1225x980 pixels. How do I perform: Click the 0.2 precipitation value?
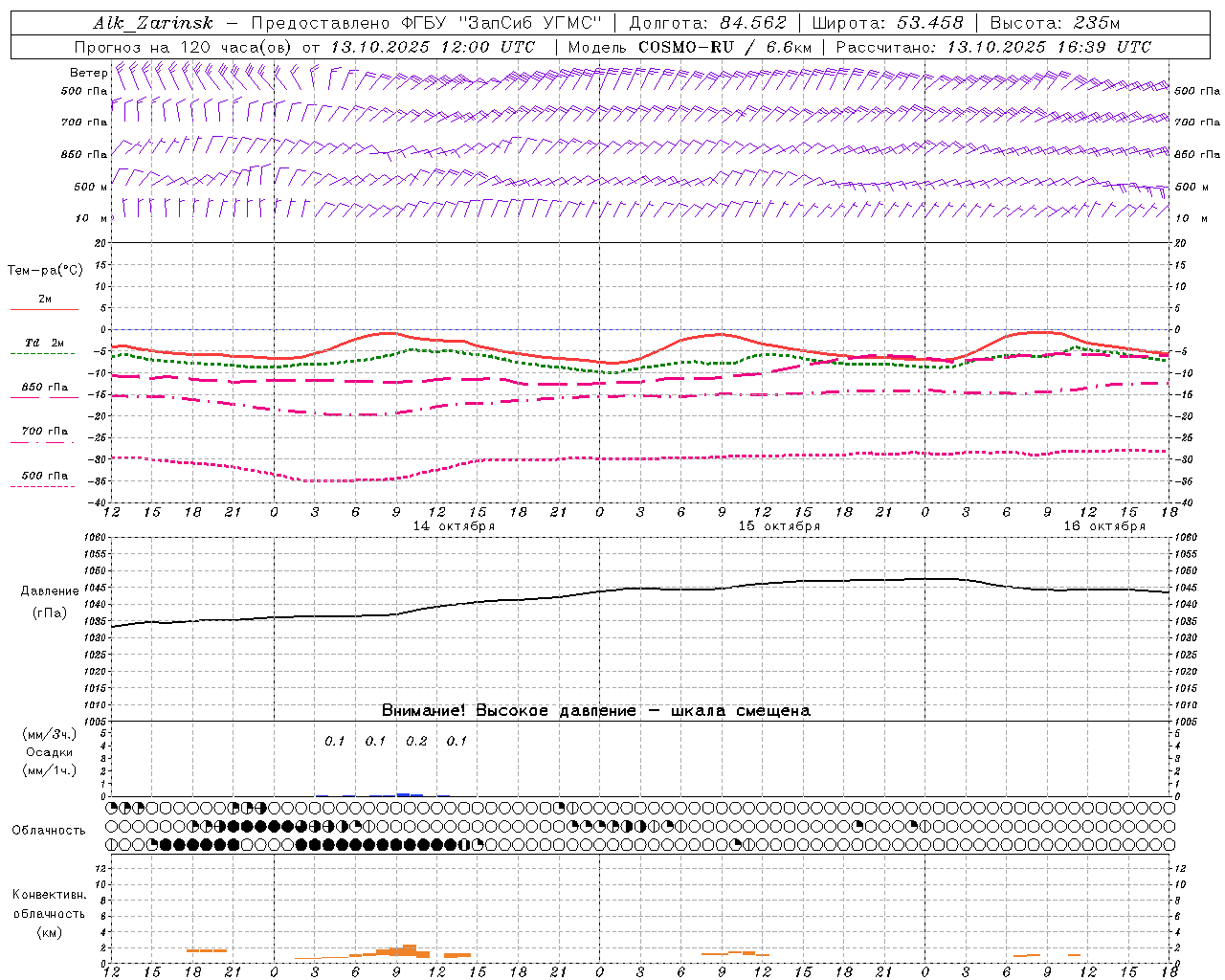coord(416,741)
